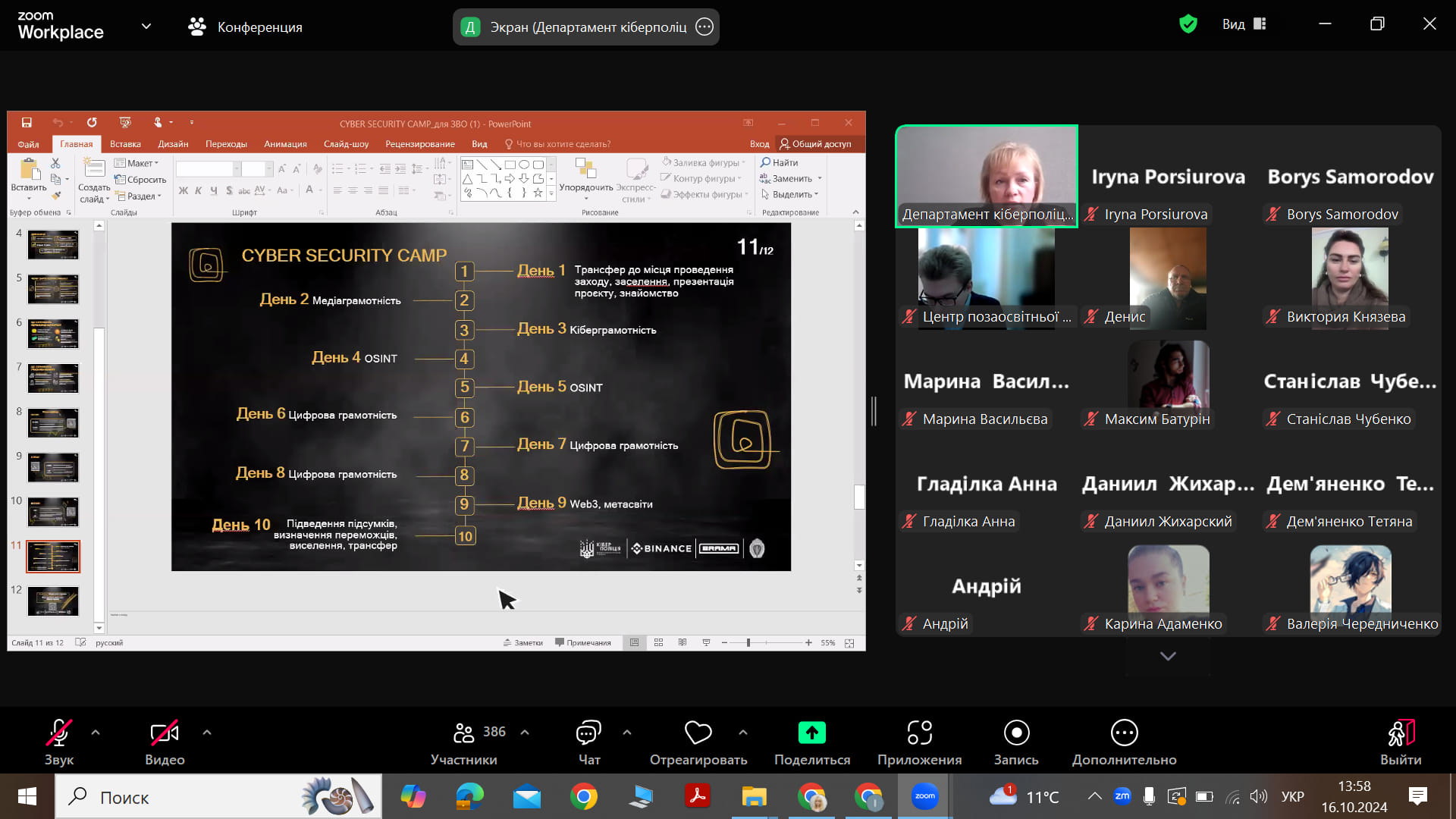The width and height of the screenshot is (1456, 819).
Task: Open the More options ellipsis icon
Action: pos(1124,733)
